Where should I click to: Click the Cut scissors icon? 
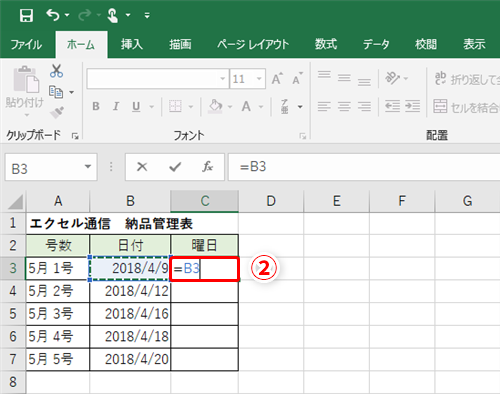click(x=56, y=71)
